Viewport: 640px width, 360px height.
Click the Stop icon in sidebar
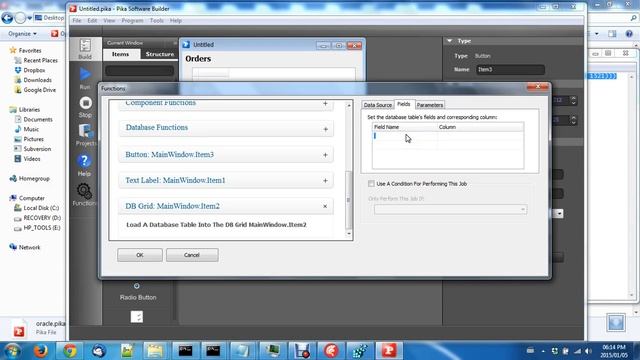[x=85, y=103]
